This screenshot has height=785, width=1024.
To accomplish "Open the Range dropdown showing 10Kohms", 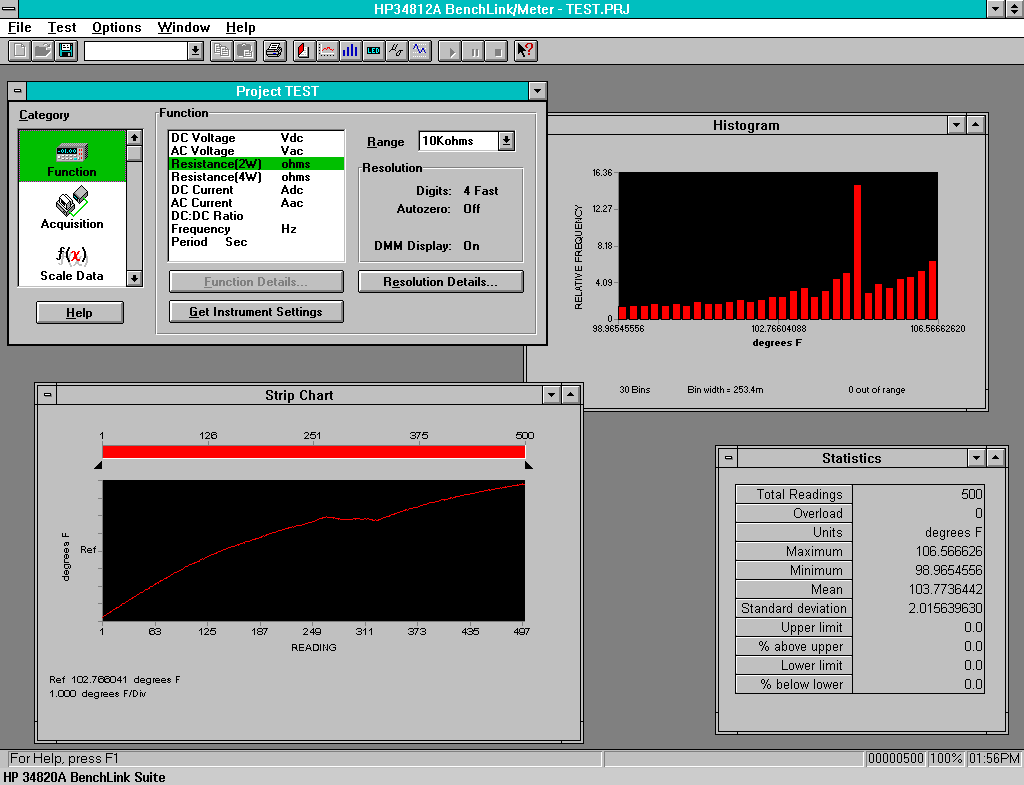I will point(506,141).
